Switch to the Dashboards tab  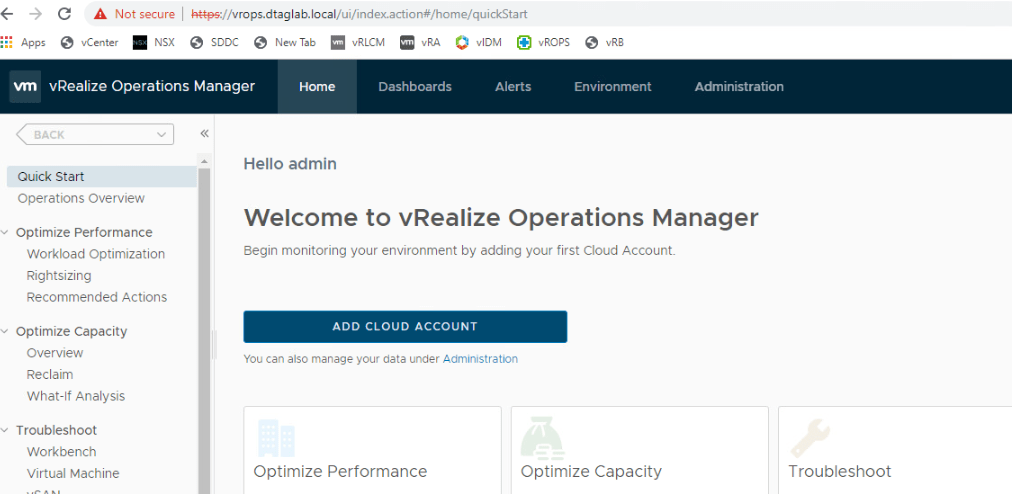point(414,87)
